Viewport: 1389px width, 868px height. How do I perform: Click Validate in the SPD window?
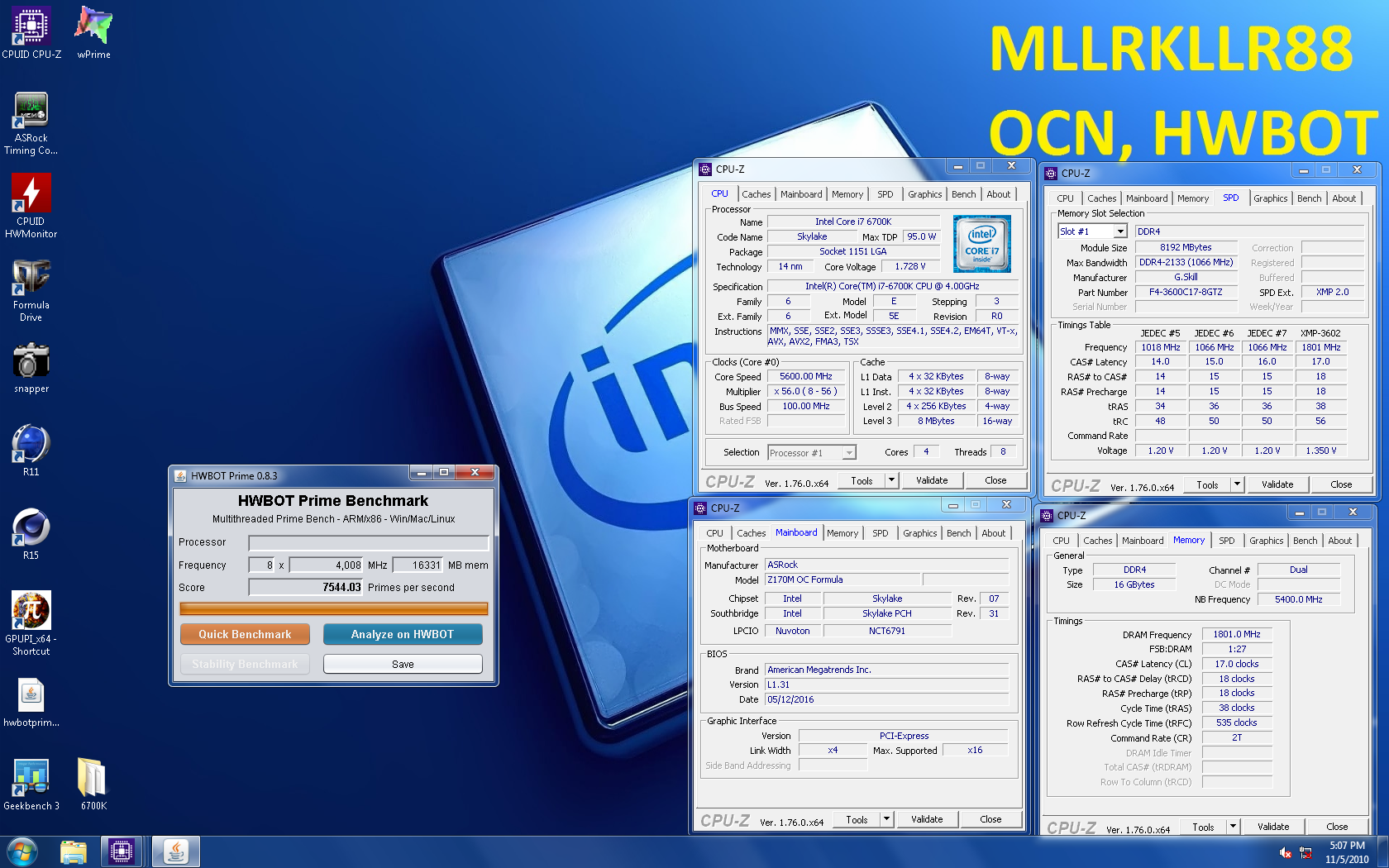pyautogui.click(x=1277, y=484)
